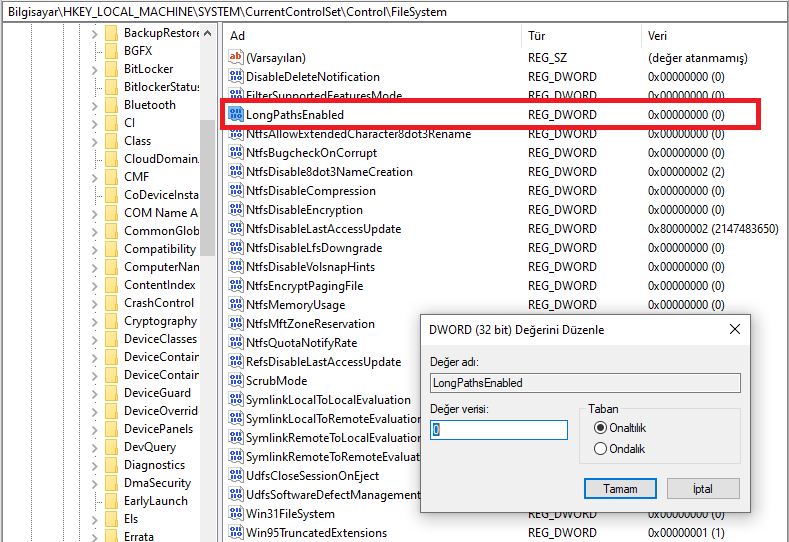Click the NtfsDisableCompression value icon
The width and height of the screenshot is (789, 542).
pos(237,191)
